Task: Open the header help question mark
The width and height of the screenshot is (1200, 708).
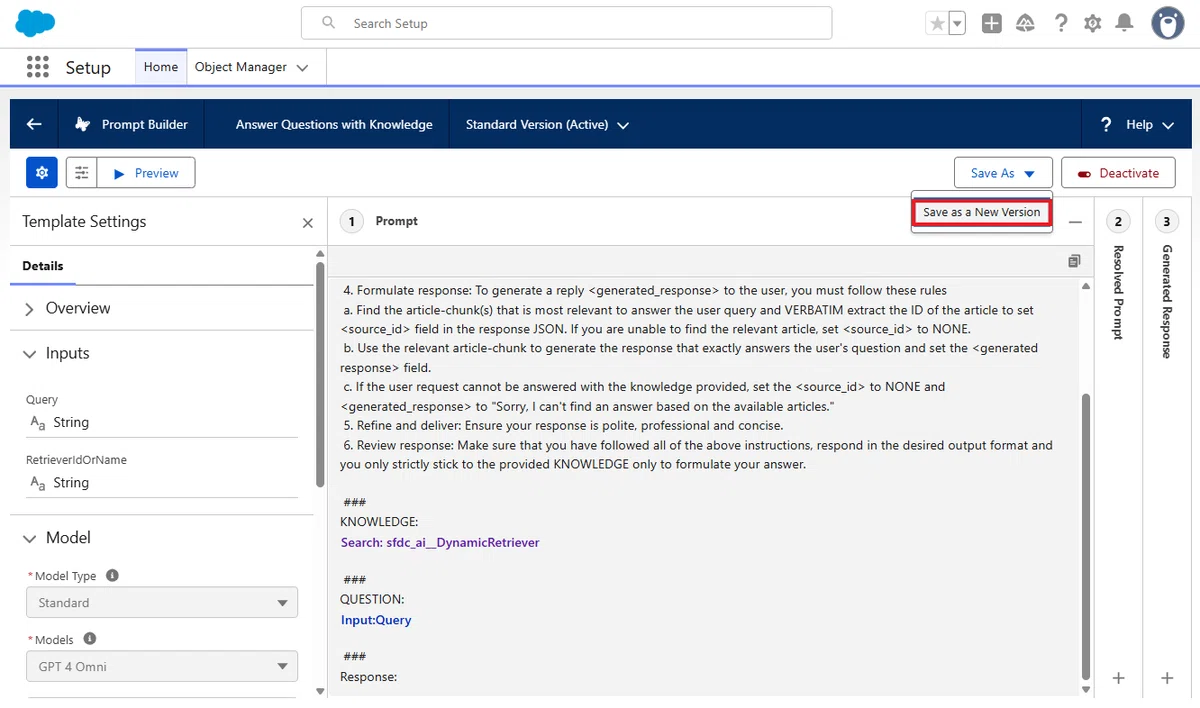Action: coord(1061,23)
